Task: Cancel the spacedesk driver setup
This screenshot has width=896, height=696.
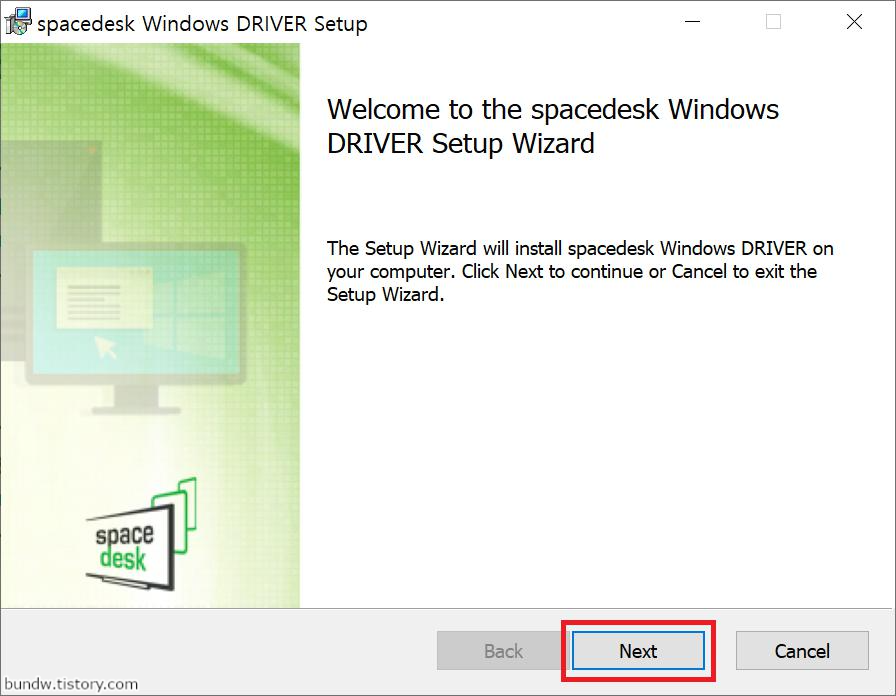Action: [x=802, y=650]
